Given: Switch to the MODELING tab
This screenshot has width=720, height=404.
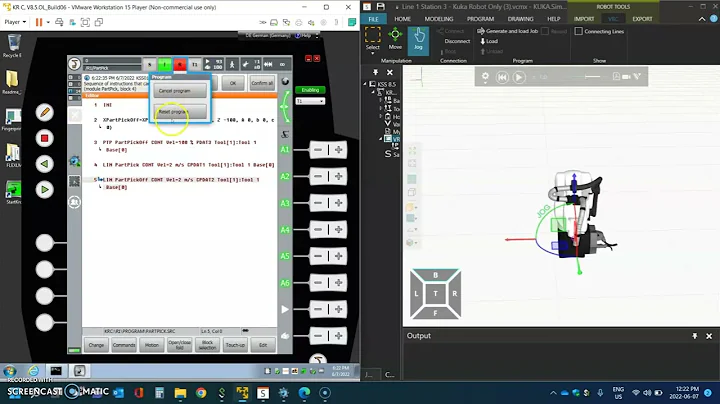Looking at the screenshot, I should (x=439, y=19).
